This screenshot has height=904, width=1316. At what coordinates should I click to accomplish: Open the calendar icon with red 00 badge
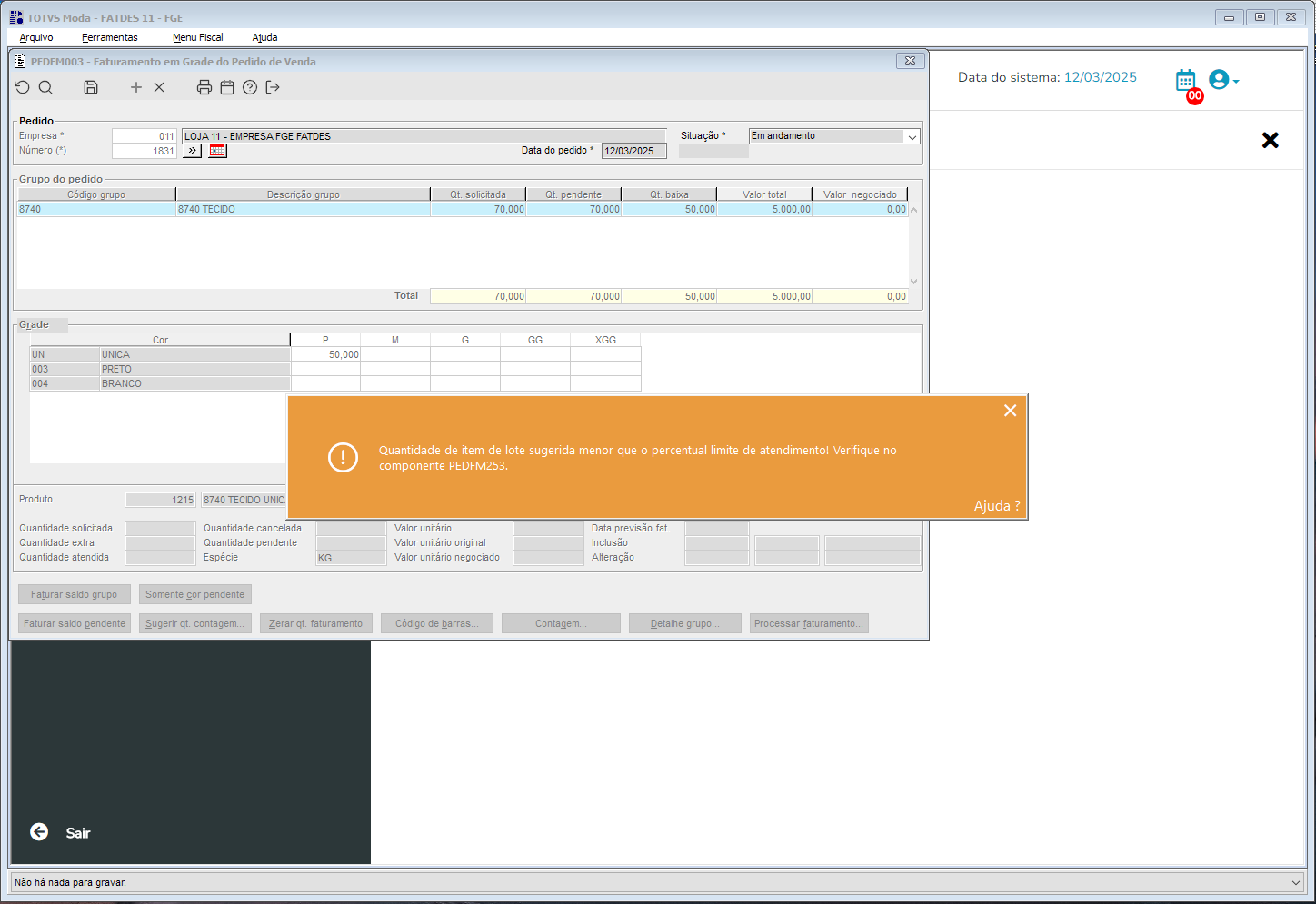(x=1187, y=83)
